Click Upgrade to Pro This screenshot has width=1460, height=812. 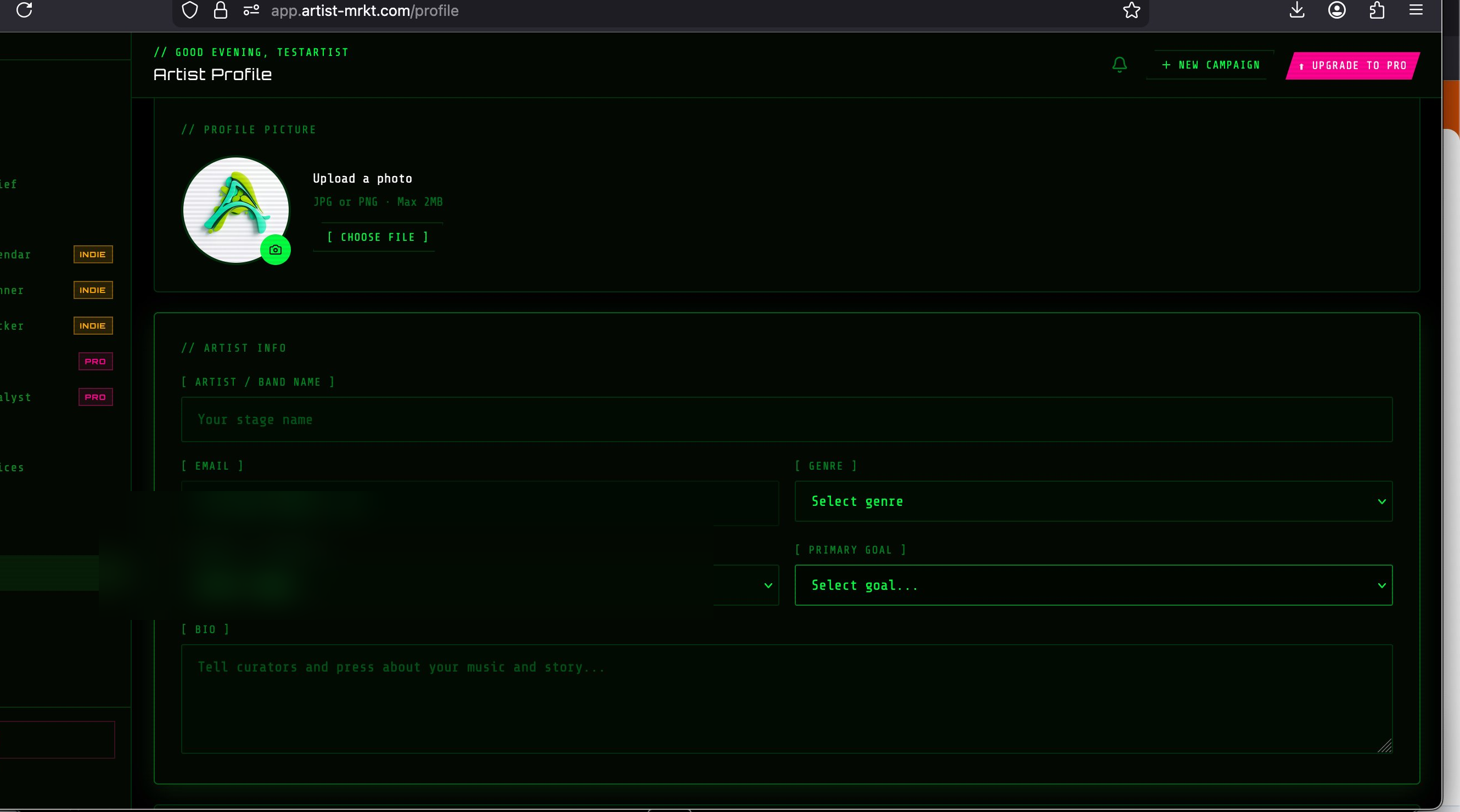pos(1353,66)
